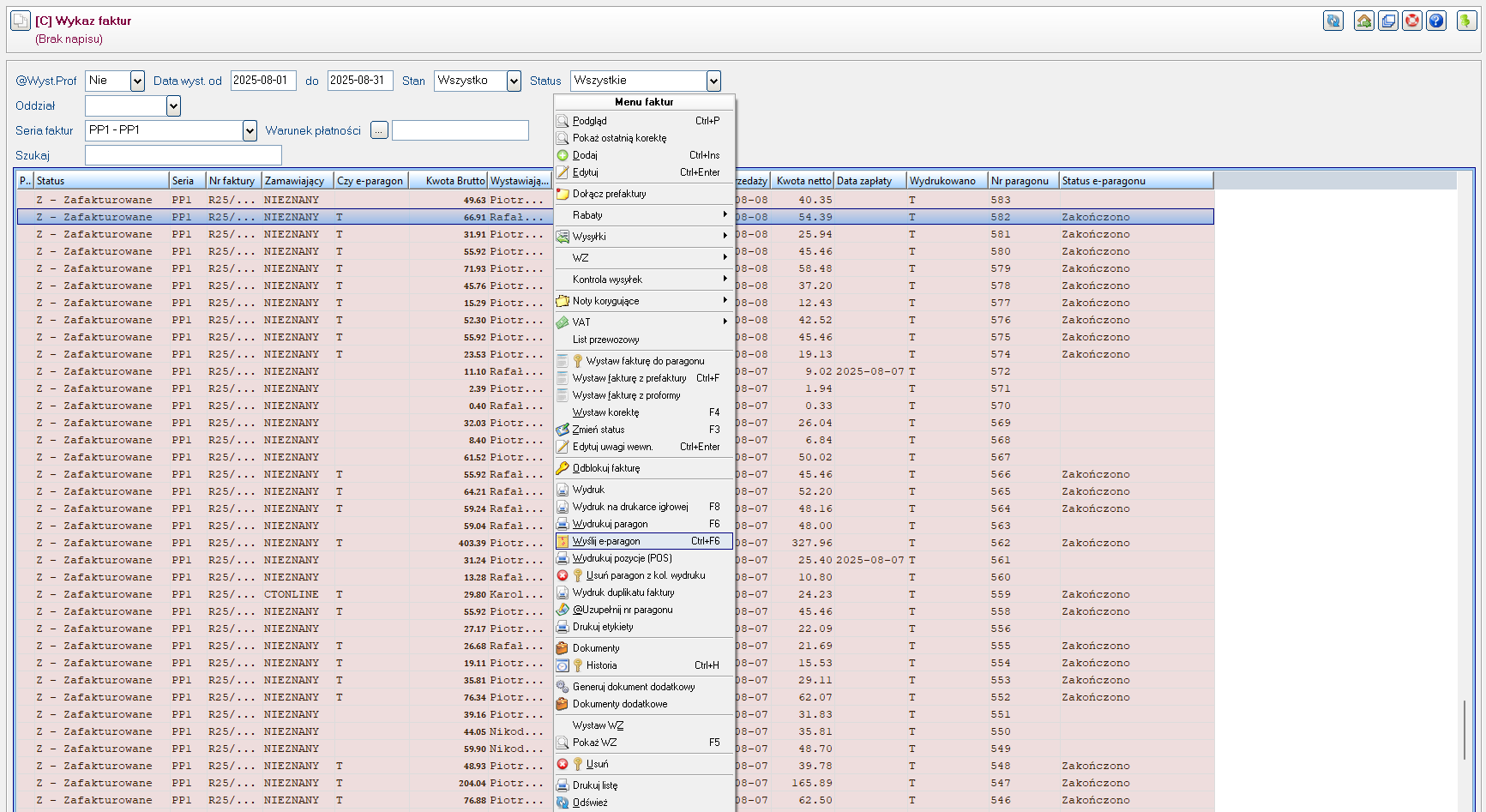Choose Wydrukuj pozycje (POS)
The height and width of the screenshot is (812, 1486).
[644, 558]
